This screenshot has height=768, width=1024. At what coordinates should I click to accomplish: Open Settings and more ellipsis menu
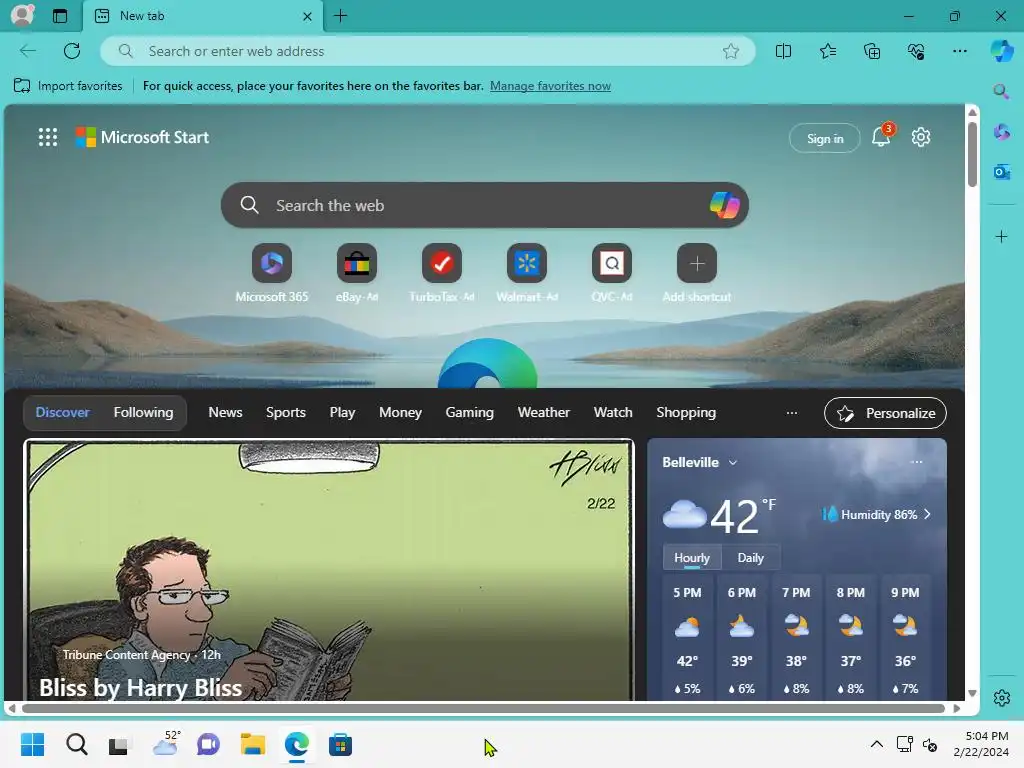(x=959, y=51)
